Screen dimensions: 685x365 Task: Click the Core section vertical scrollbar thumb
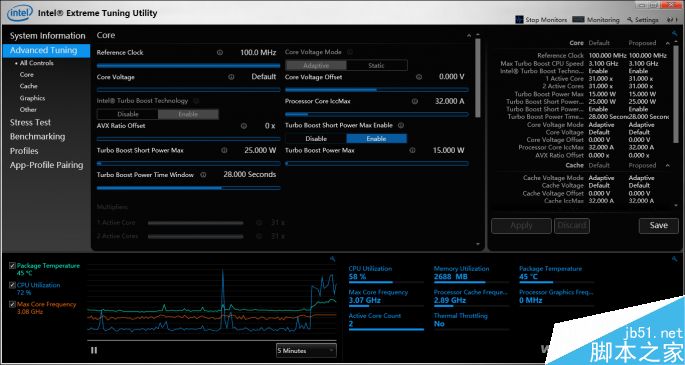coord(477,78)
